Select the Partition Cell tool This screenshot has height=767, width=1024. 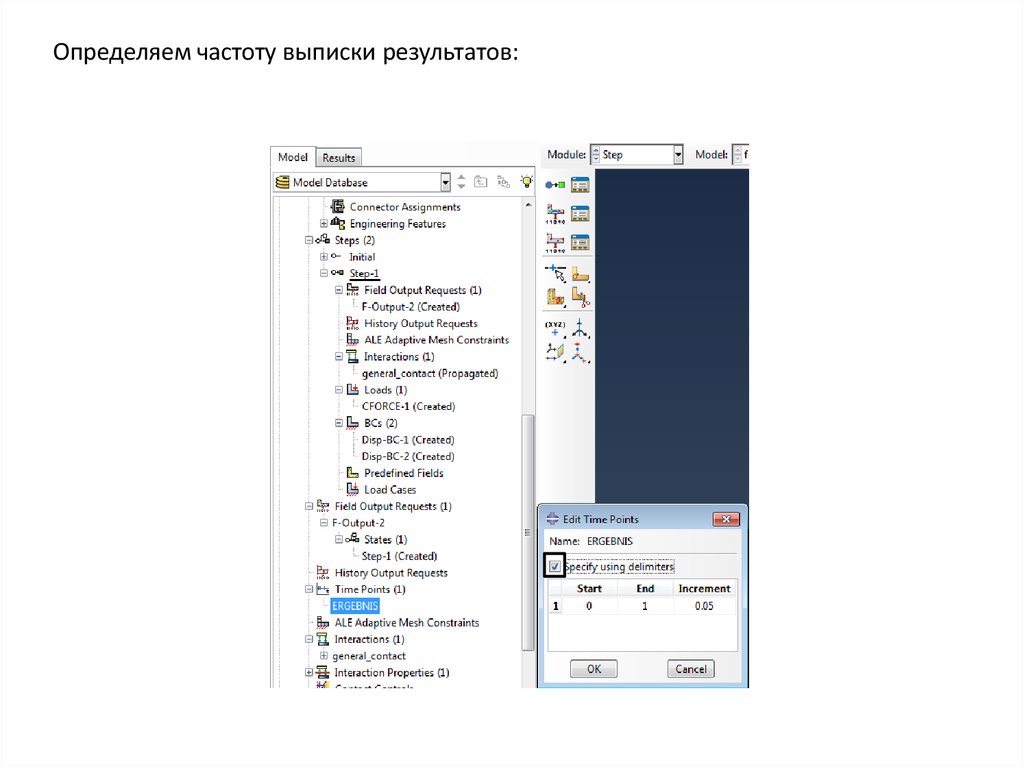point(555,298)
